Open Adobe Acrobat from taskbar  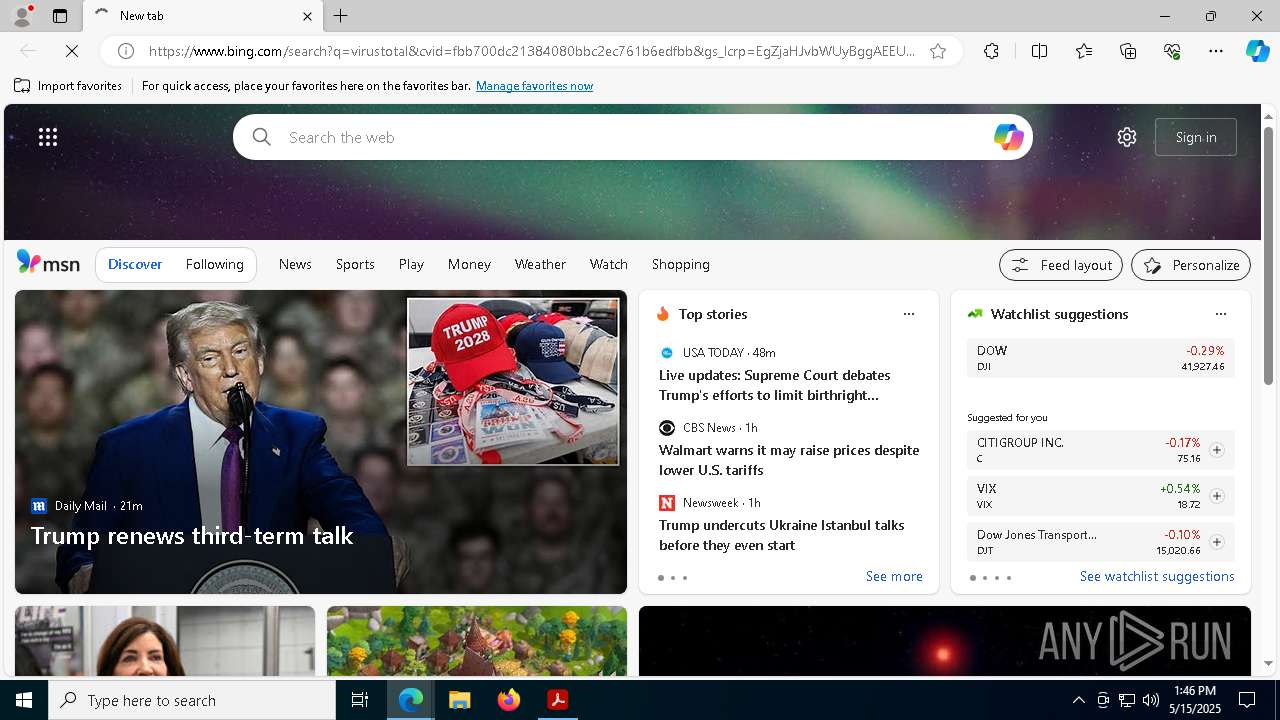558,700
